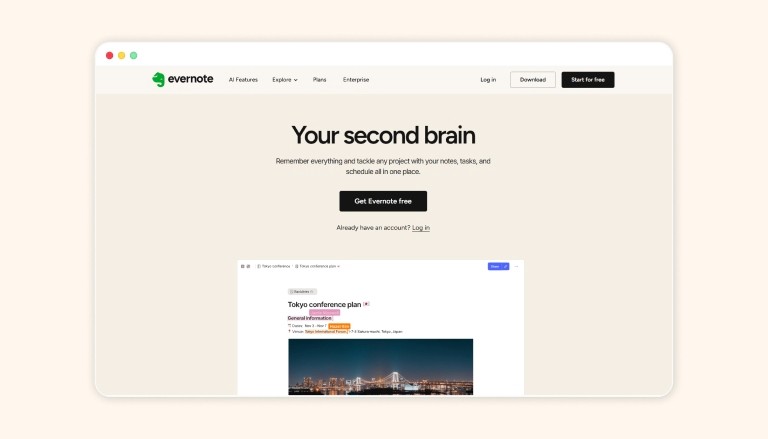768x439 pixels.
Task: Click the orange collaborator name label
Action: point(339,326)
